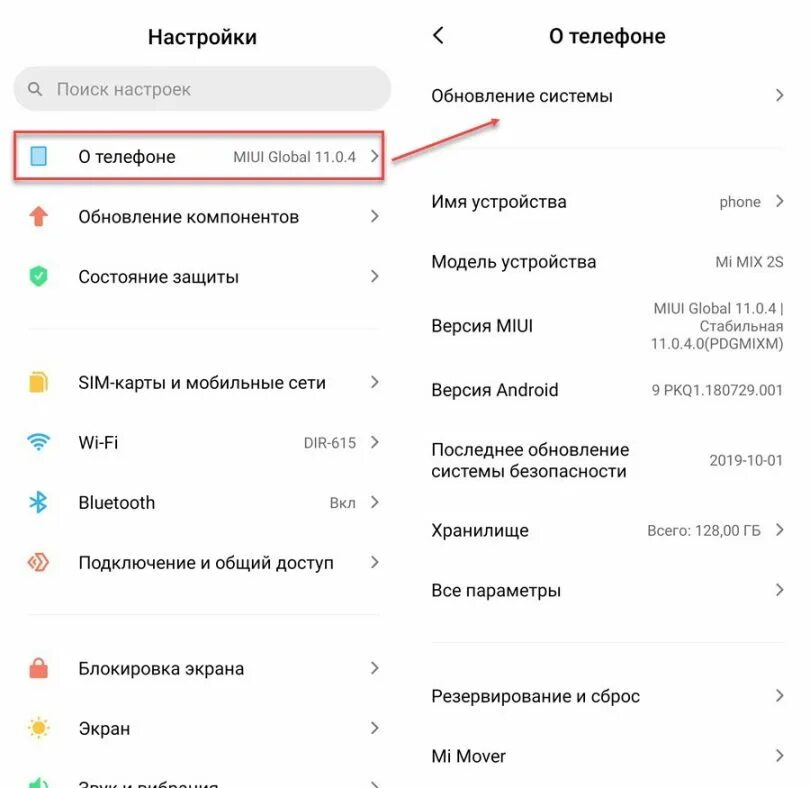
Task: Open Резервирование и сброс
Action: click(607, 696)
